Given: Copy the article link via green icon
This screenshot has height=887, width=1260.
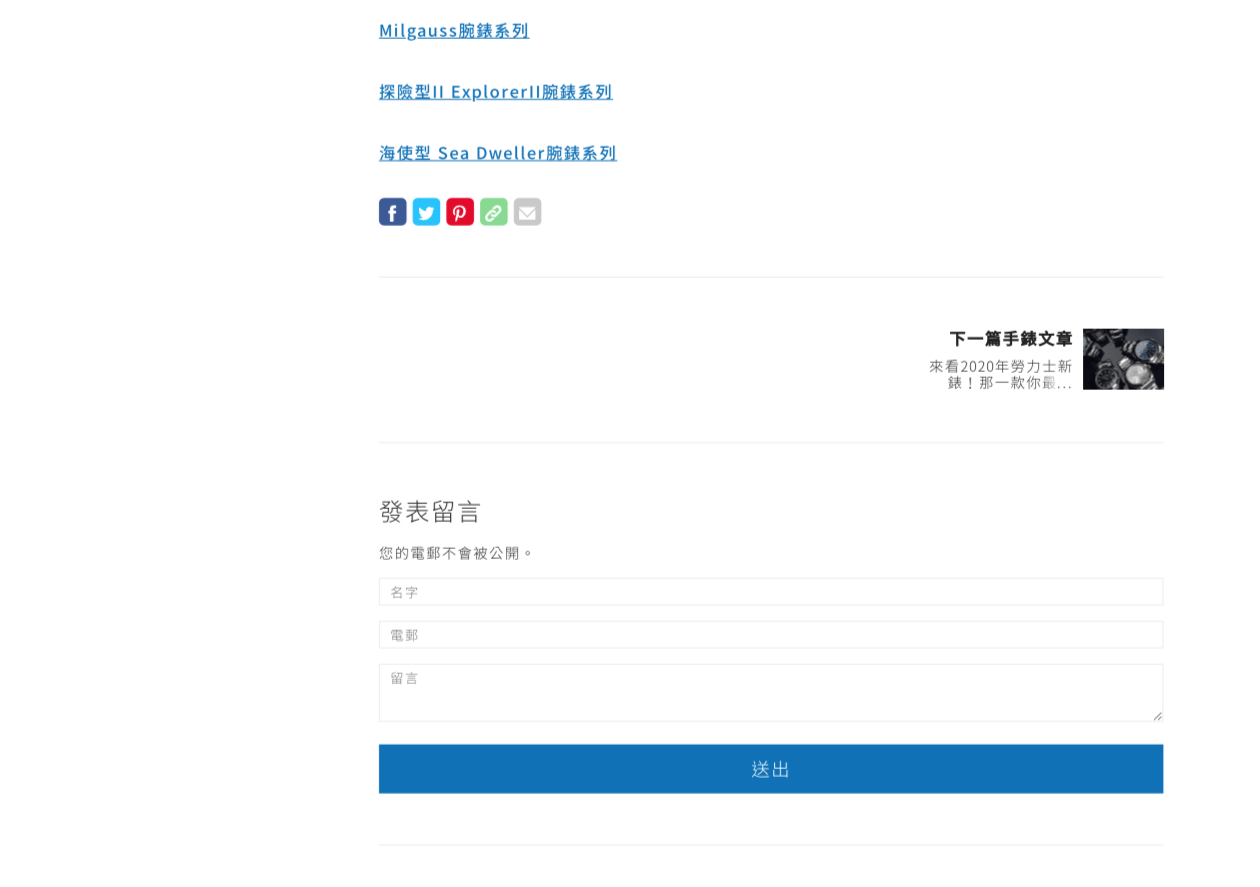Looking at the screenshot, I should pos(494,212).
